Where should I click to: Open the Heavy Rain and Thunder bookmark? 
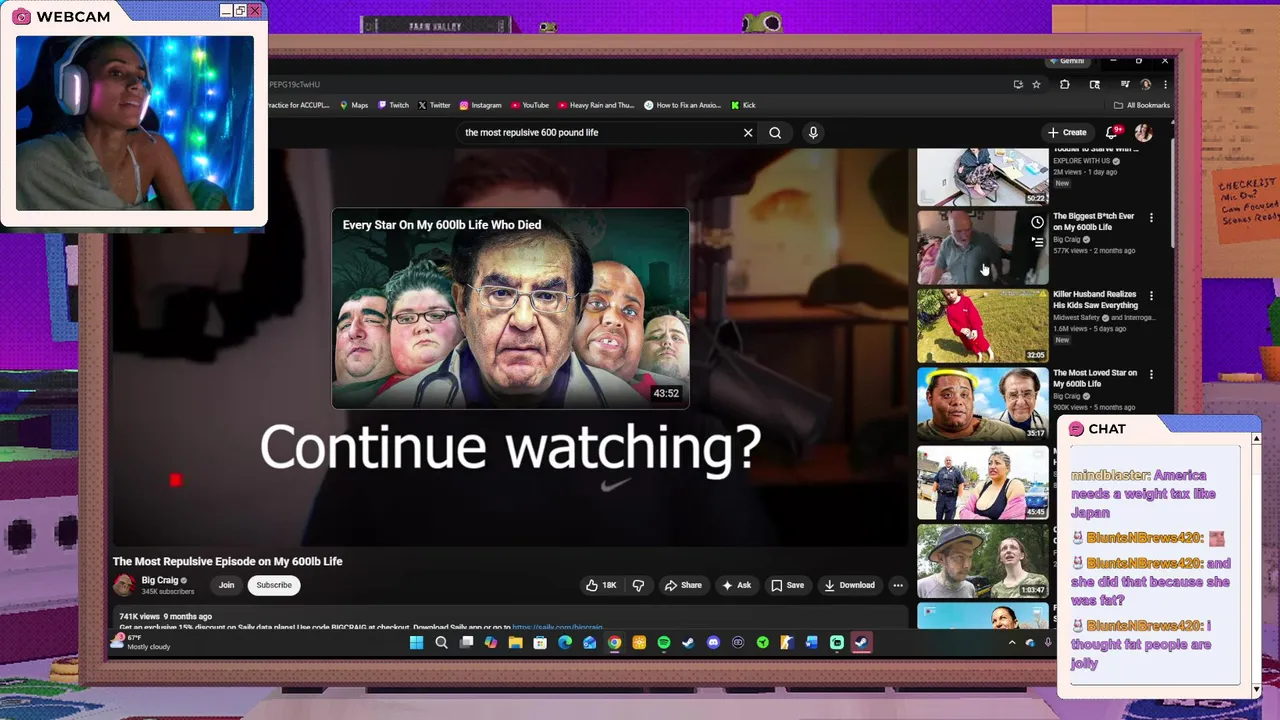point(596,105)
